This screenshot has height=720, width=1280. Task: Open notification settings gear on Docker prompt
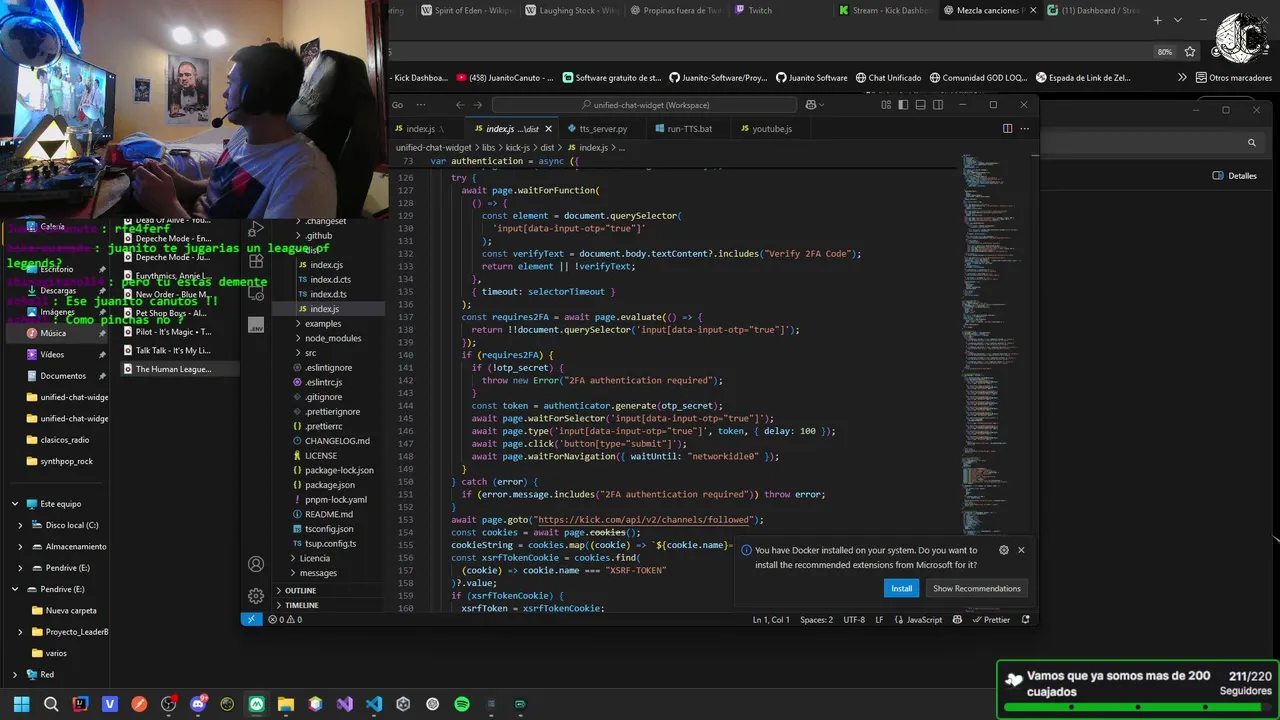(x=1003, y=550)
